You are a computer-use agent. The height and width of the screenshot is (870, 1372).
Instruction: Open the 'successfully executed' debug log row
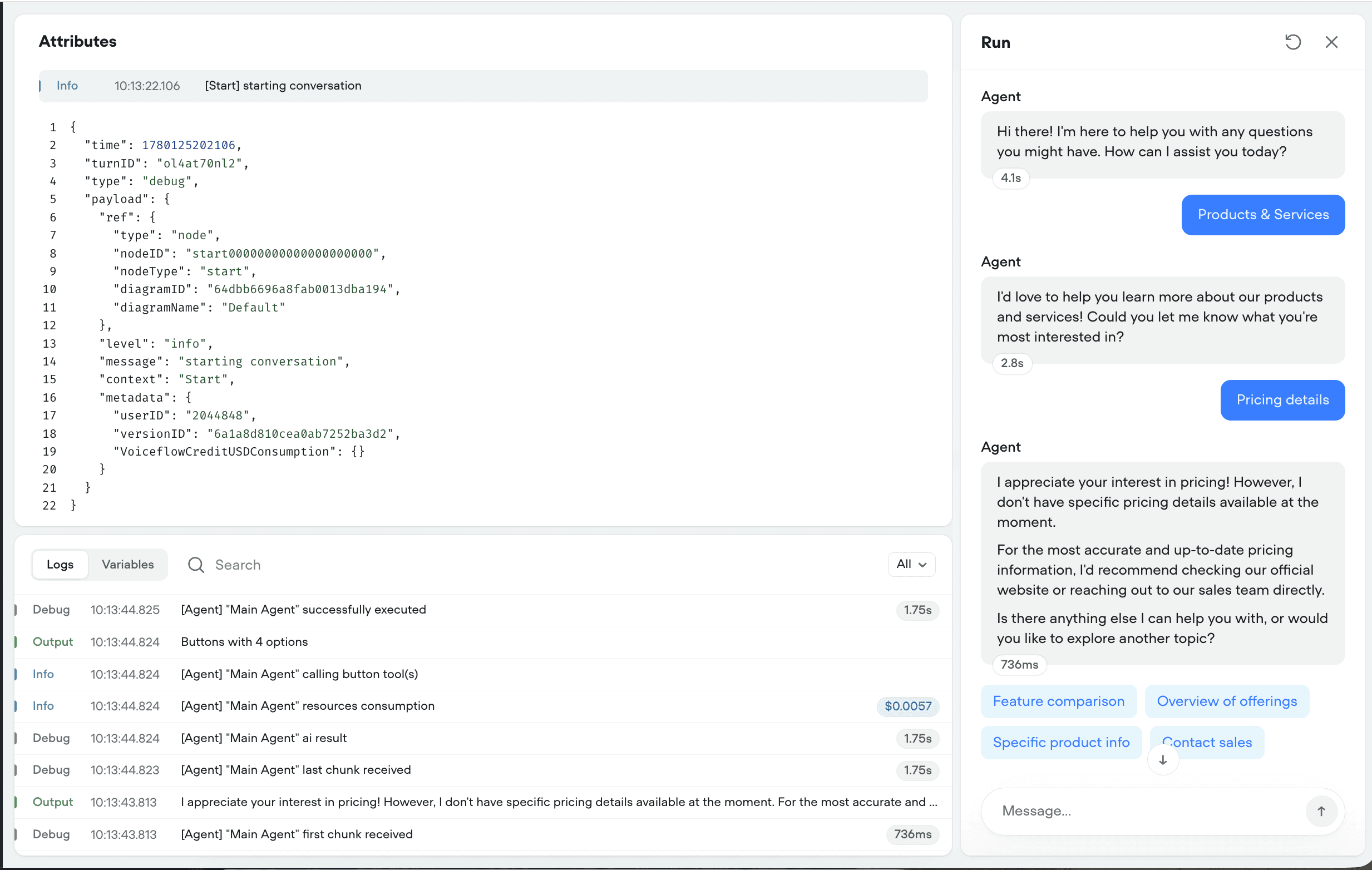(x=483, y=610)
